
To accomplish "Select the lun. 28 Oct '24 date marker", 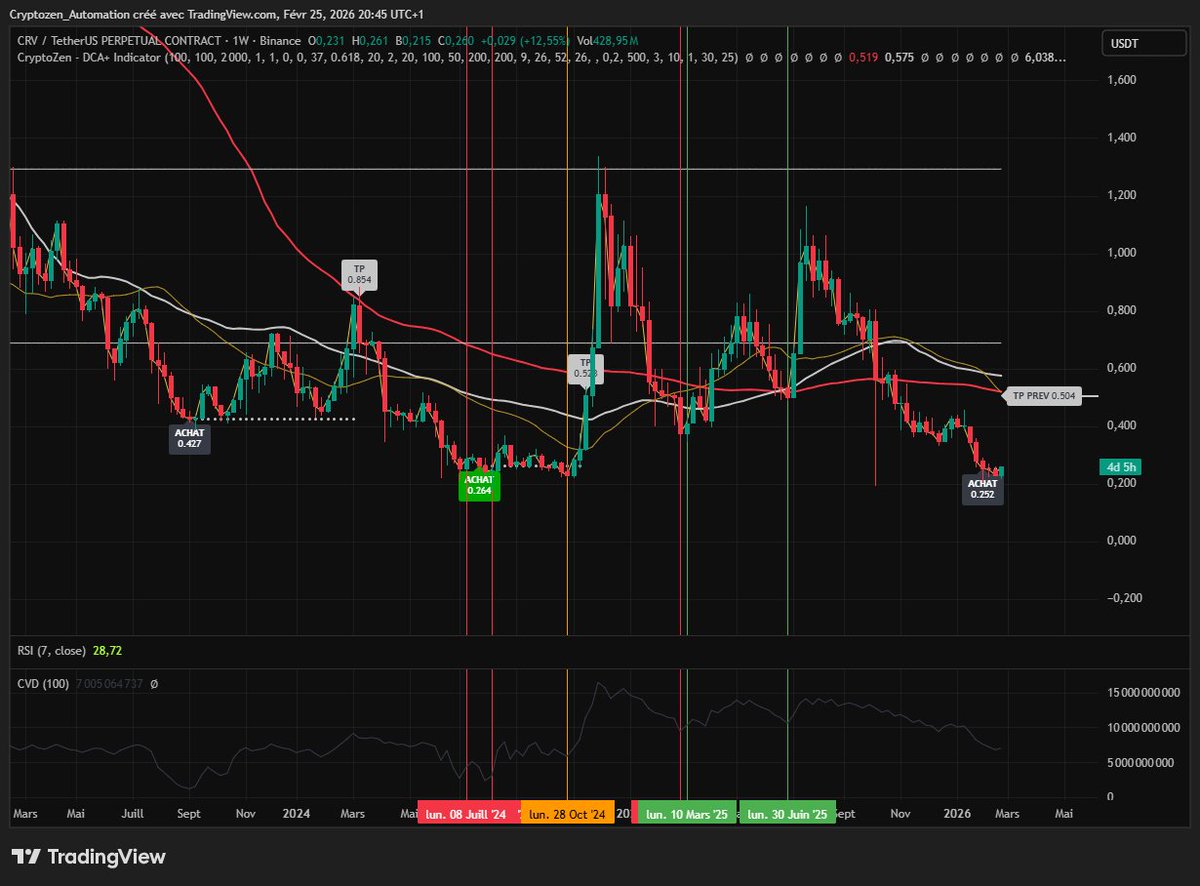I will point(568,814).
